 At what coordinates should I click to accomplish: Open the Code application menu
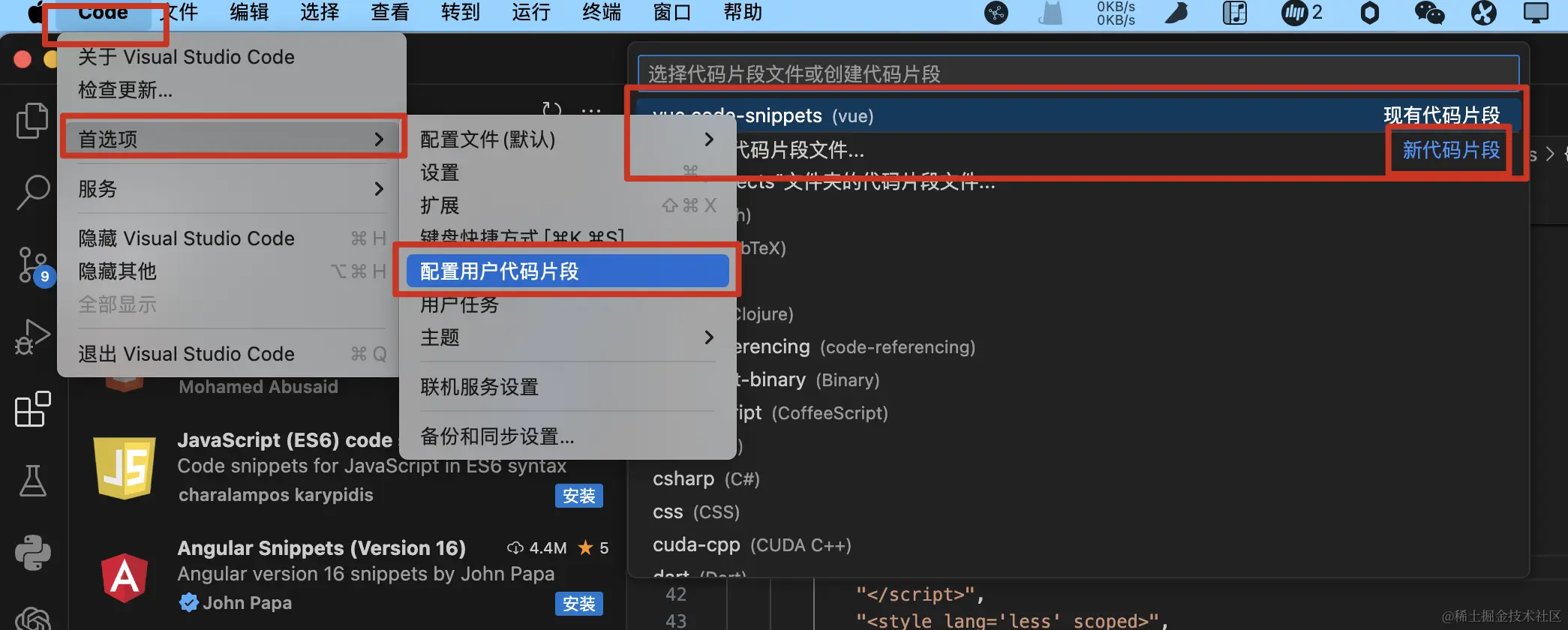[x=103, y=13]
